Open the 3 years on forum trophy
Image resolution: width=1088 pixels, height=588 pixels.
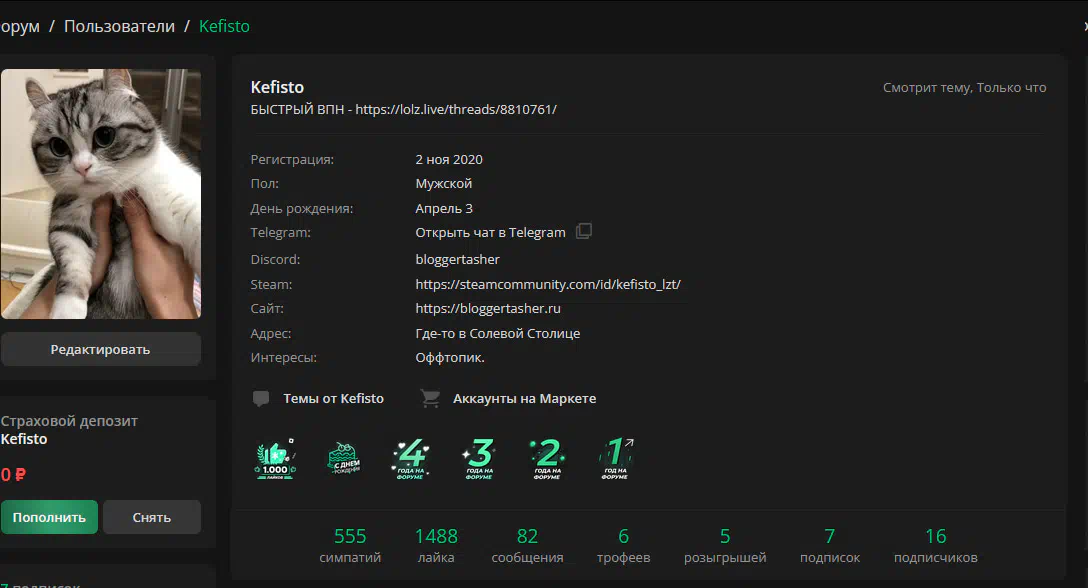click(479, 458)
